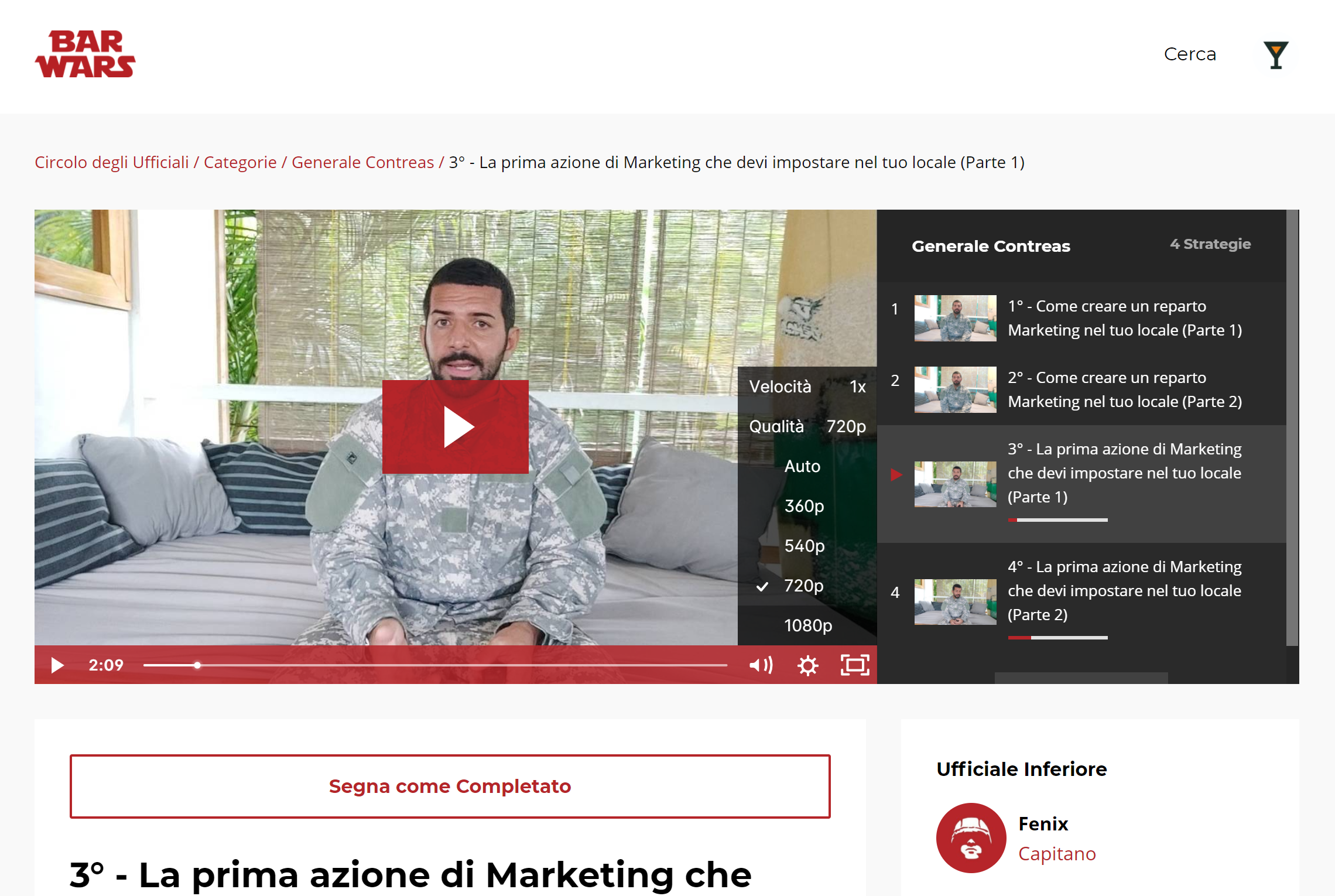Go to Circolo degli Ufficiali breadcrumb
Screen dimensions: 1335x896
pos(112,162)
